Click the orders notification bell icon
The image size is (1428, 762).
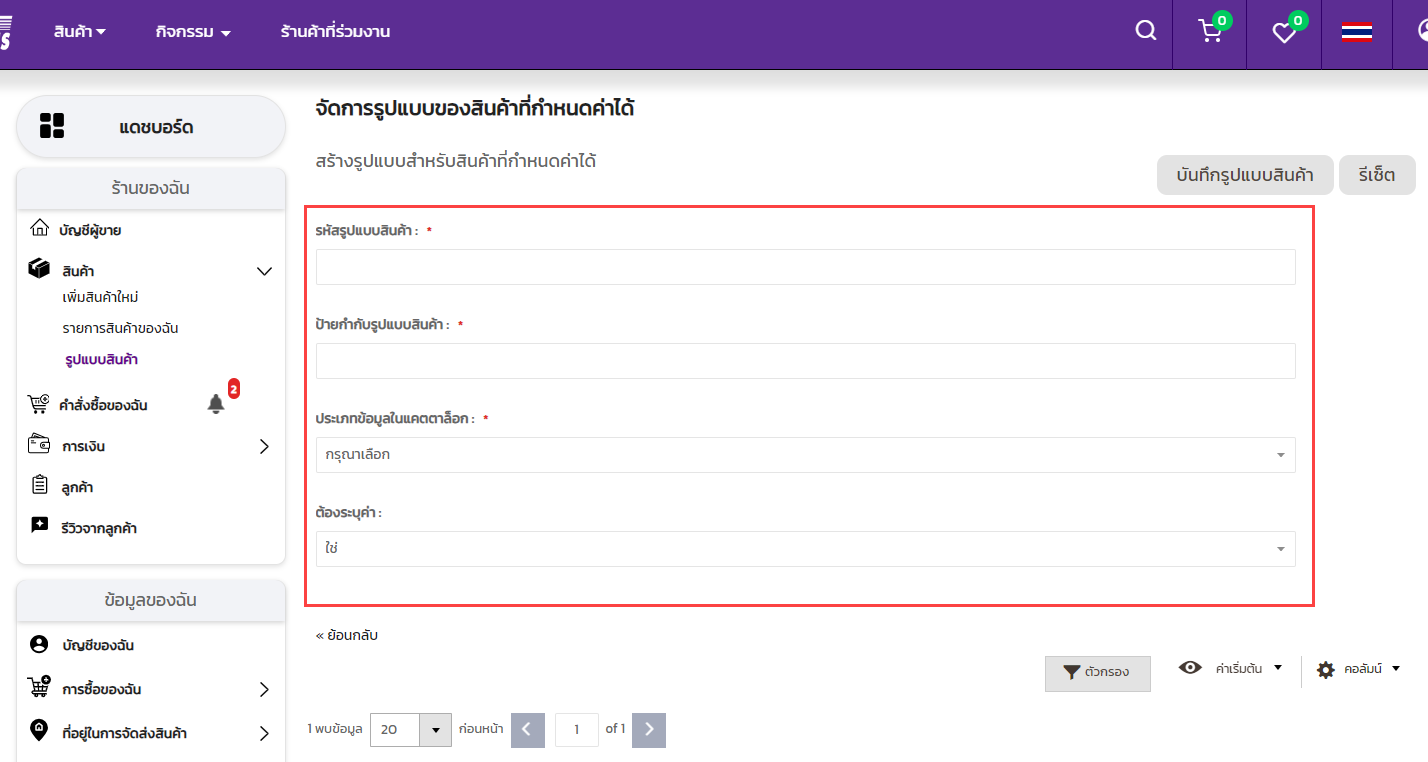click(x=216, y=404)
